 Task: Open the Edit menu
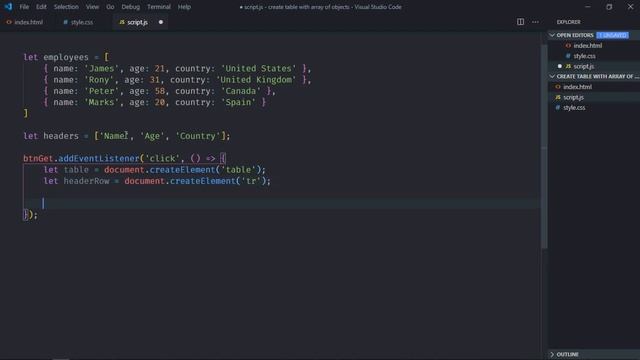41,7
